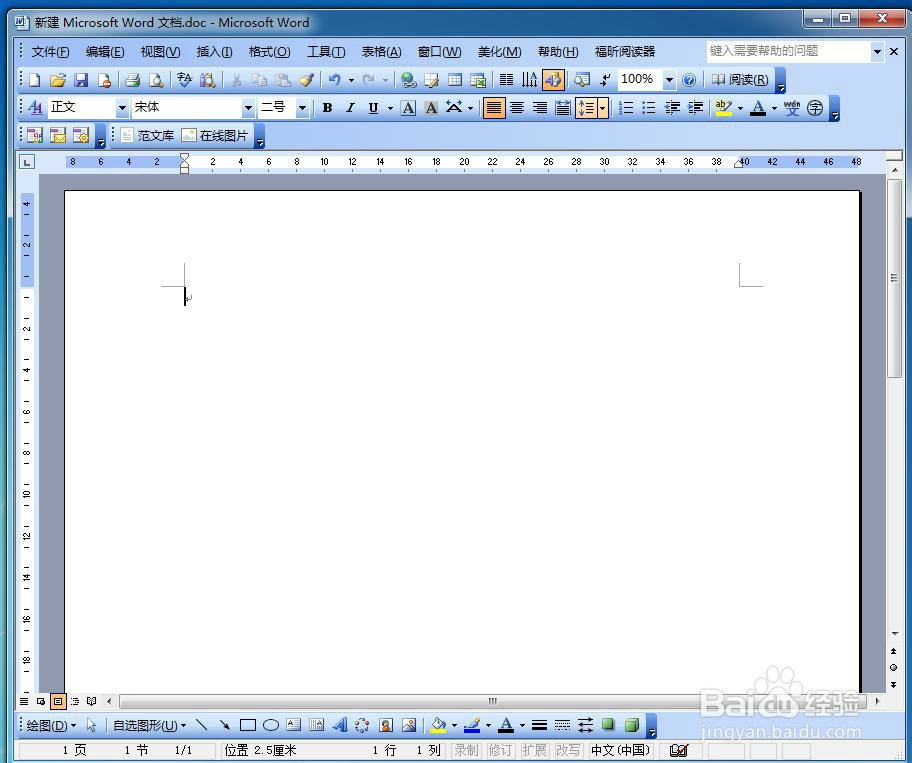Type a question in help box
The image size is (912, 763).
tap(788, 52)
